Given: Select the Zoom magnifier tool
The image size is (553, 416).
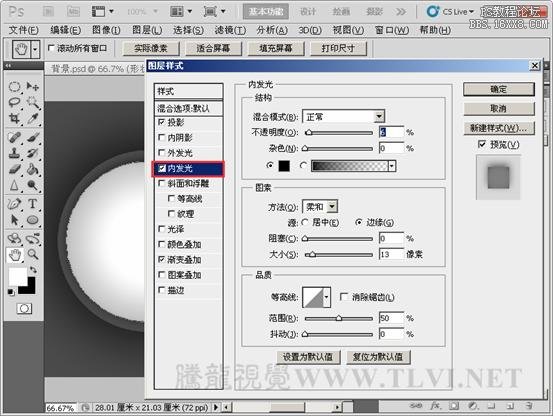Looking at the screenshot, I should pyautogui.click(x=33, y=254).
